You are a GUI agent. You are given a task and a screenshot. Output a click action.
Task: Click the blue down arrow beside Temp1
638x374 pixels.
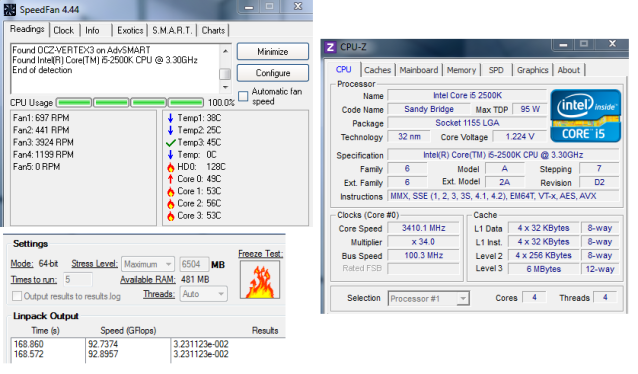click(170, 118)
